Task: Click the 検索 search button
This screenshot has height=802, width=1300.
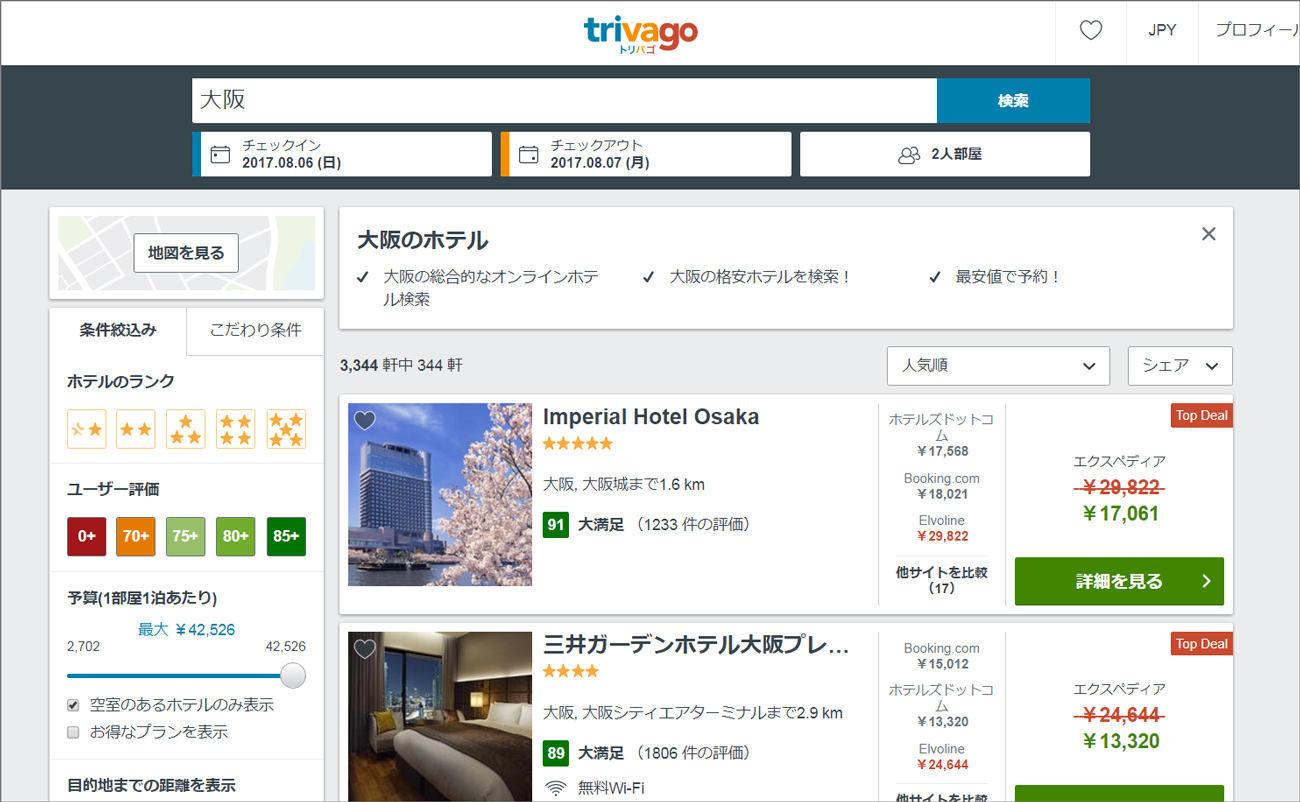Action: pos(1013,101)
